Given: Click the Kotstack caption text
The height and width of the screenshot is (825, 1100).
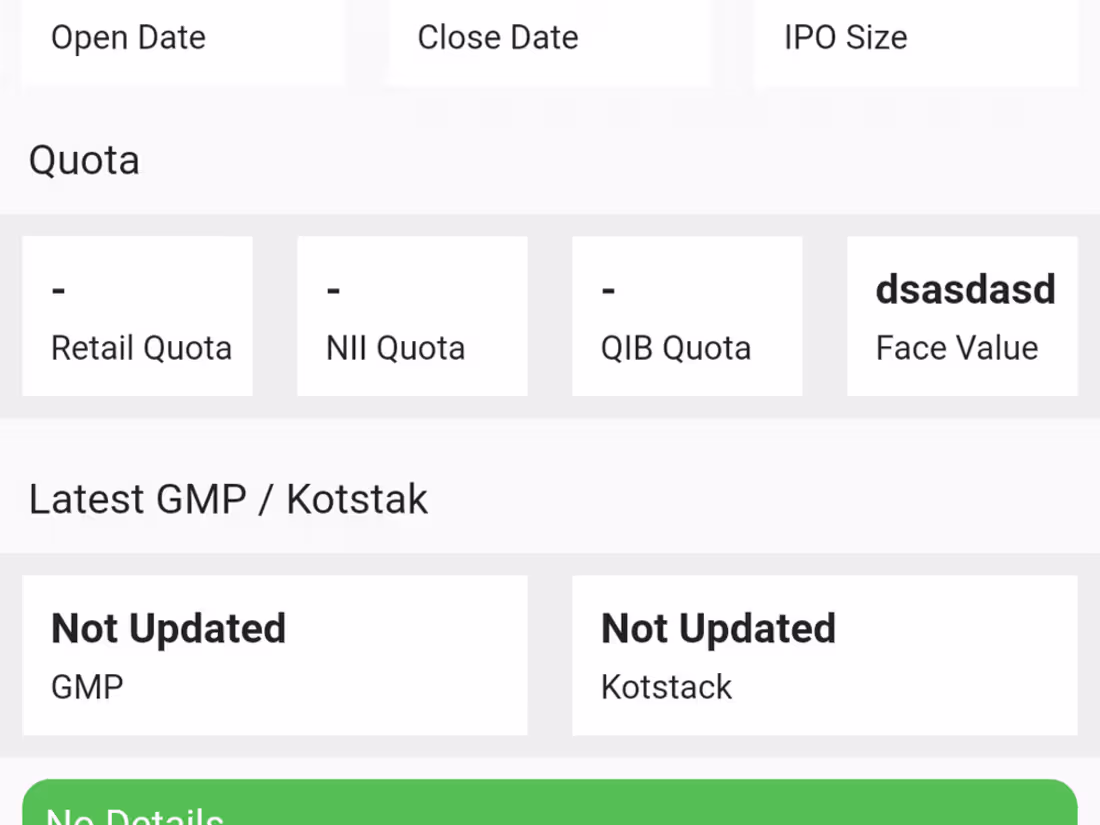Looking at the screenshot, I should pyautogui.click(x=665, y=686).
